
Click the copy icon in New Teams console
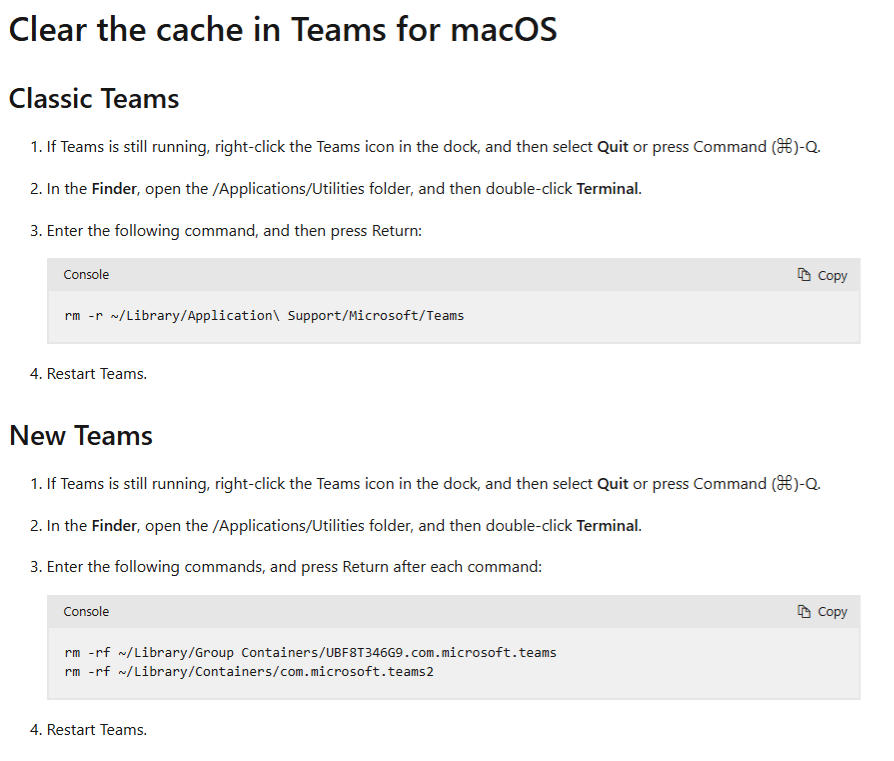tap(804, 611)
